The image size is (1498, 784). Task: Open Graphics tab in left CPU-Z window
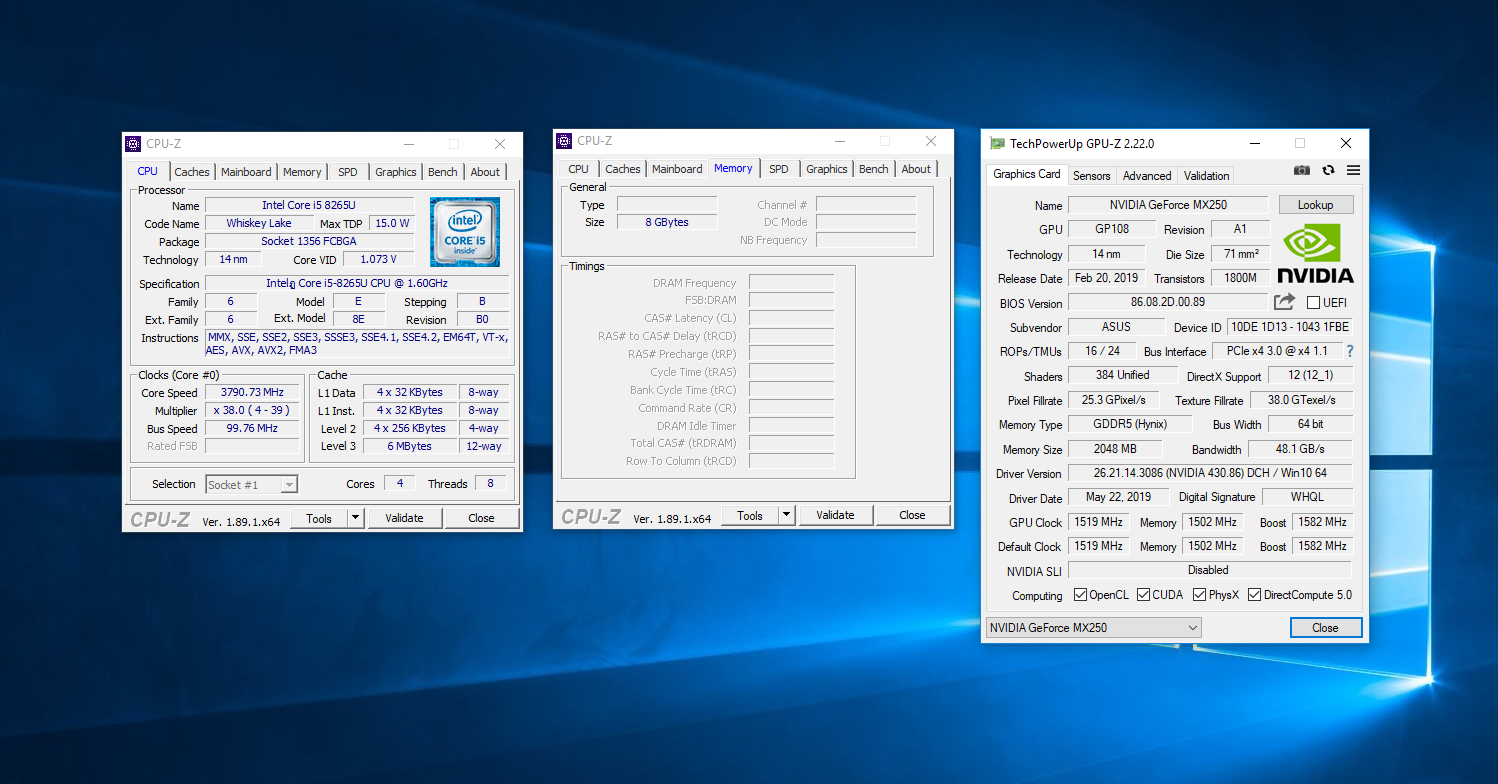(x=396, y=172)
